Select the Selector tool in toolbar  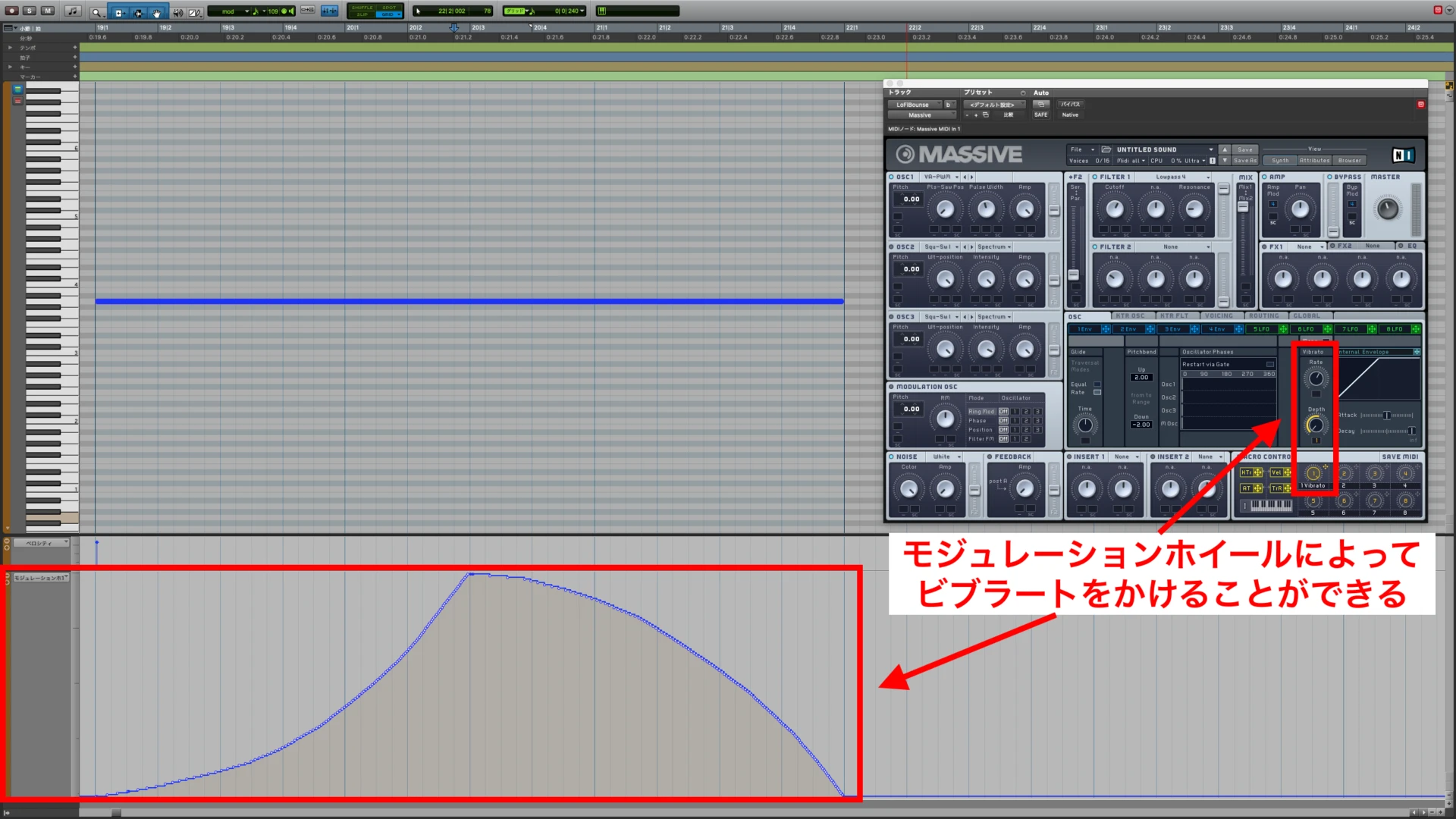[x=138, y=12]
